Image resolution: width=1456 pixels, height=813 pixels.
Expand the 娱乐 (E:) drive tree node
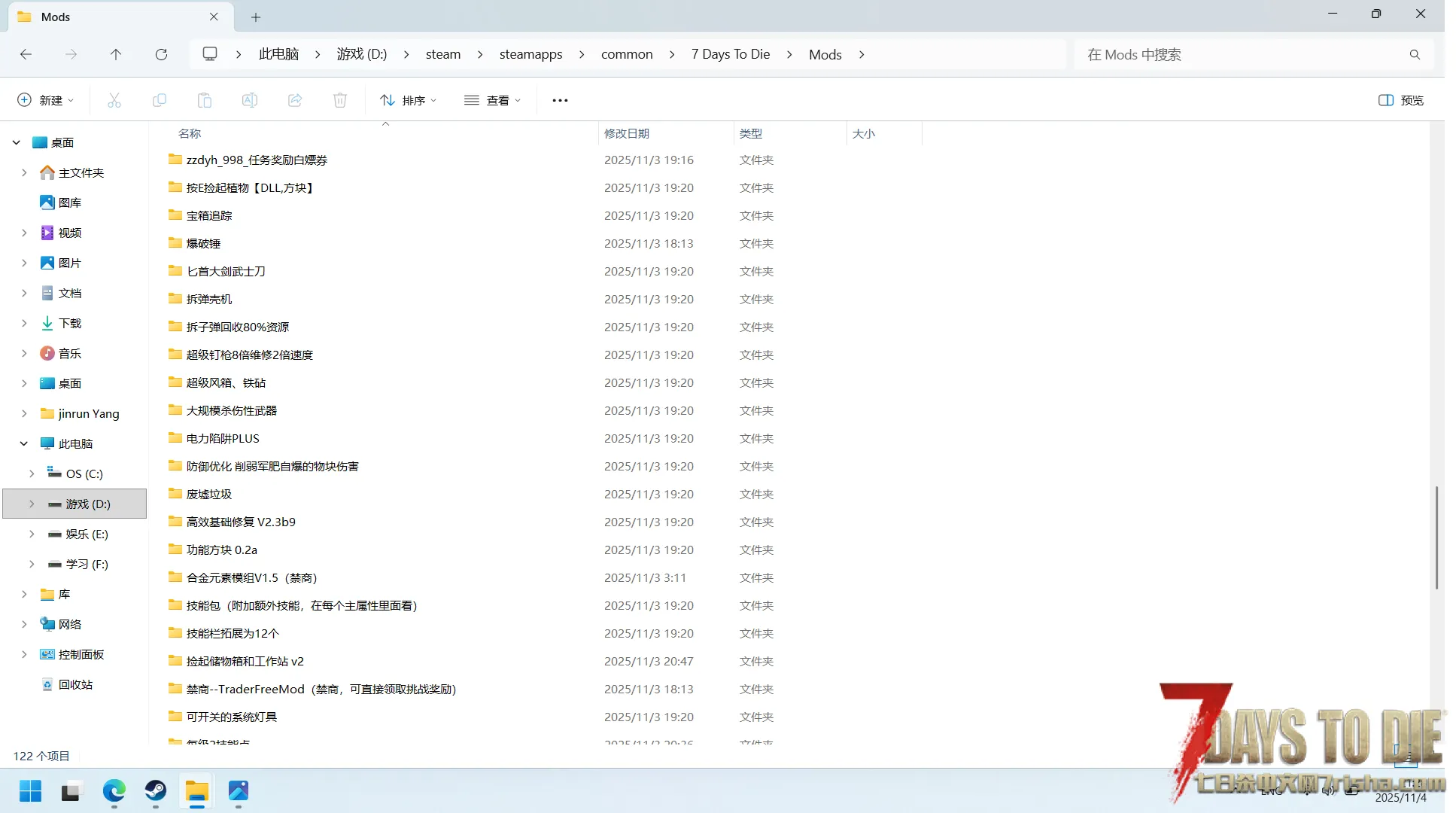32,534
